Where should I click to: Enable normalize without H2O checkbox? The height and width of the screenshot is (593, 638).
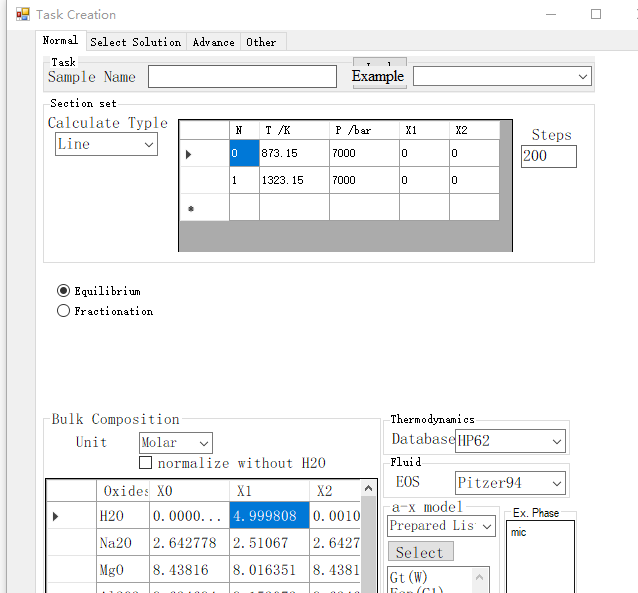point(146,463)
